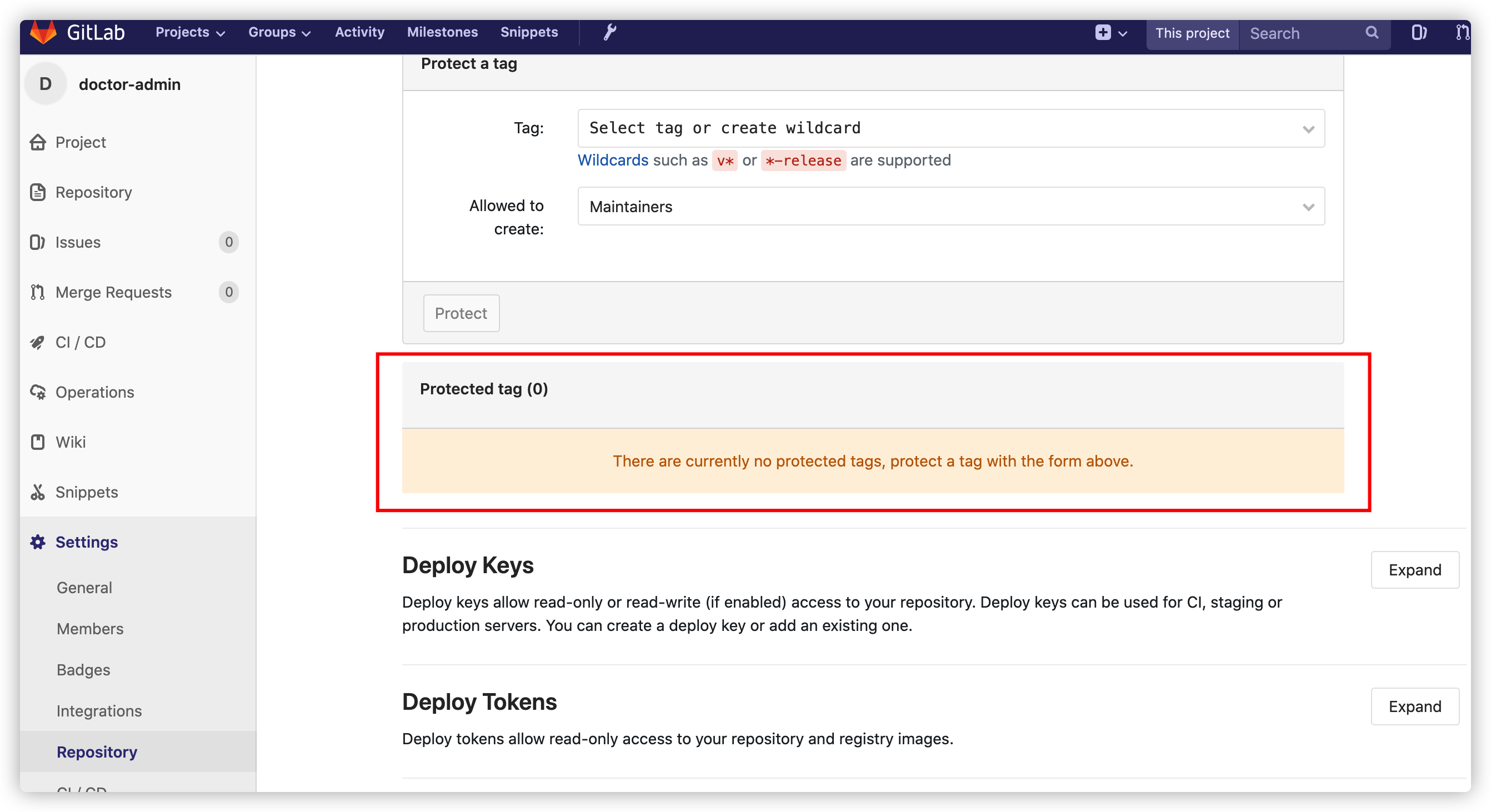Open the admin area wrench icon
Screen dimensions: 1491x812
tap(609, 32)
